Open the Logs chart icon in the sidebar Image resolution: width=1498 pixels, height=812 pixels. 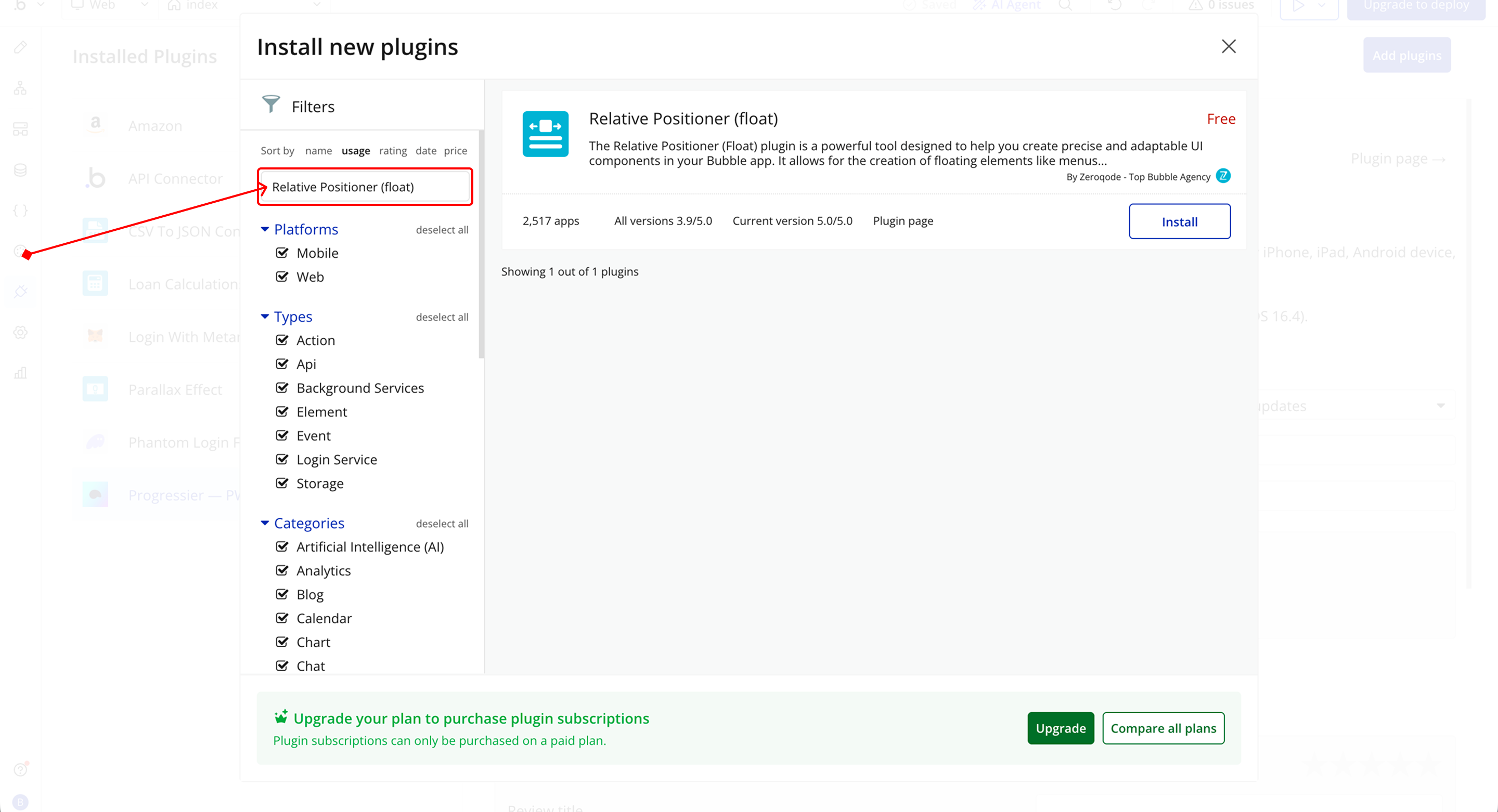pyautogui.click(x=20, y=373)
